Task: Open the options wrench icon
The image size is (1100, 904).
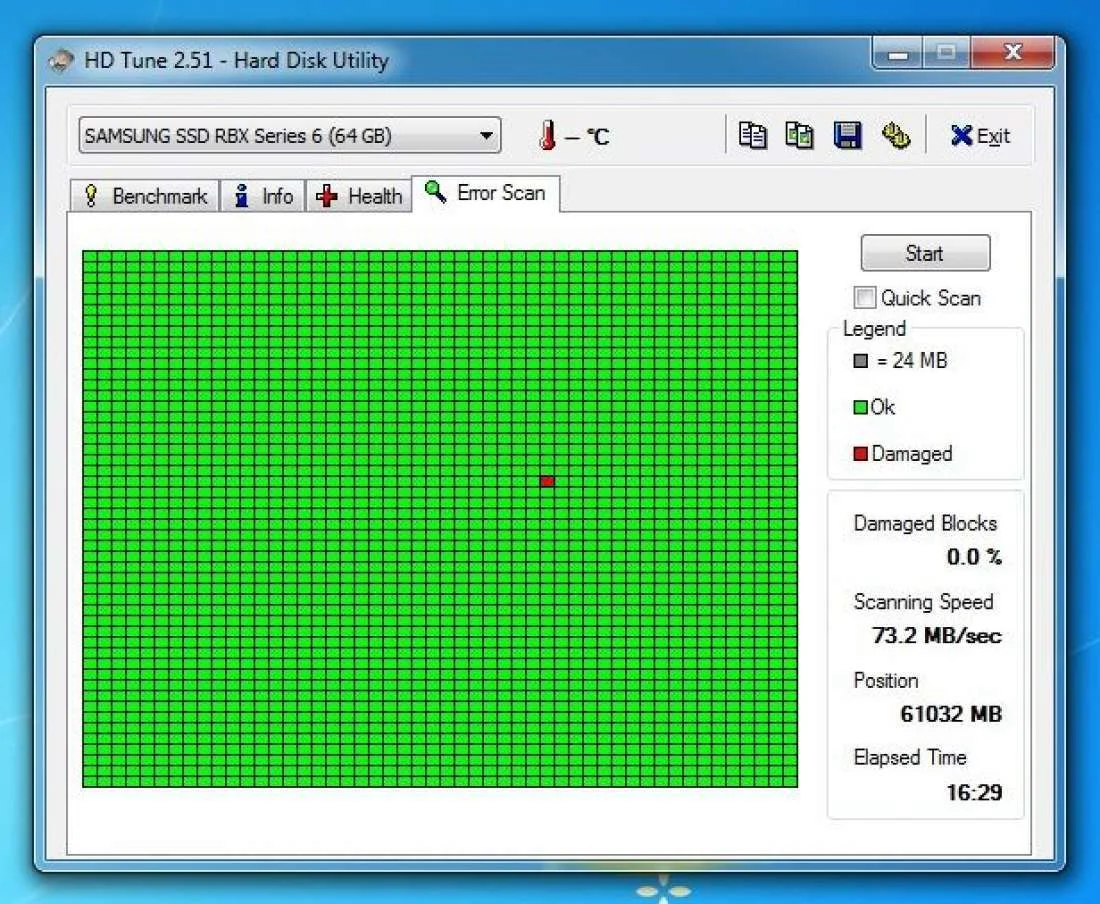Action: click(x=896, y=135)
